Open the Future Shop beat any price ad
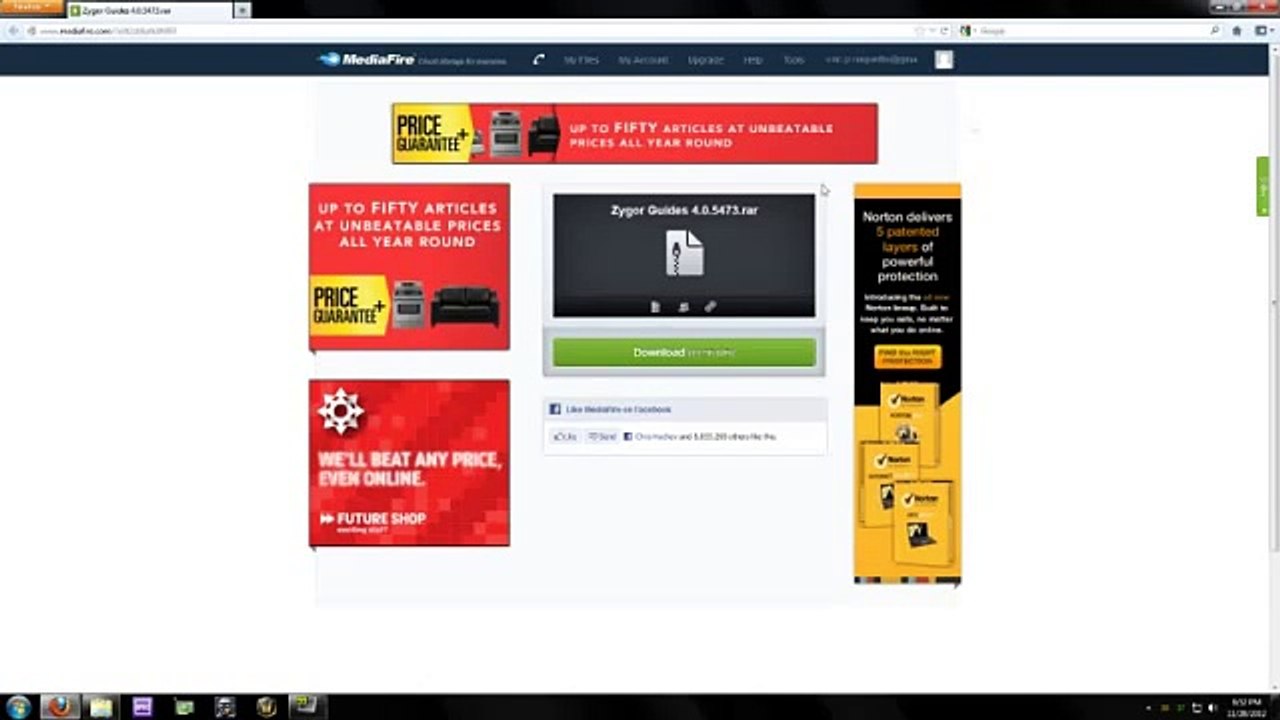This screenshot has width=1280, height=720. [x=409, y=463]
